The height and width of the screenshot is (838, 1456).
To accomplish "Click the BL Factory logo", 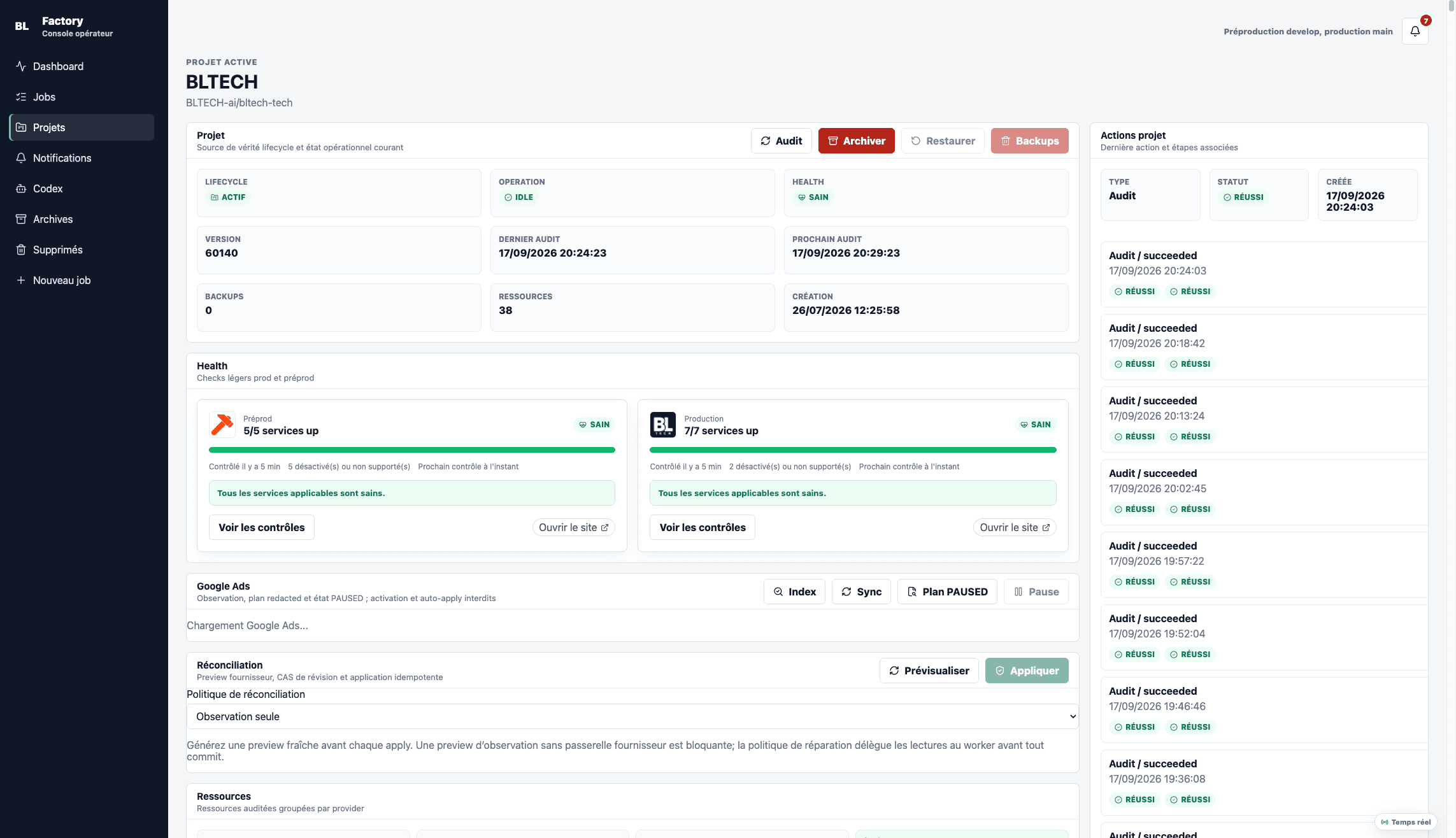I will (22, 26).
